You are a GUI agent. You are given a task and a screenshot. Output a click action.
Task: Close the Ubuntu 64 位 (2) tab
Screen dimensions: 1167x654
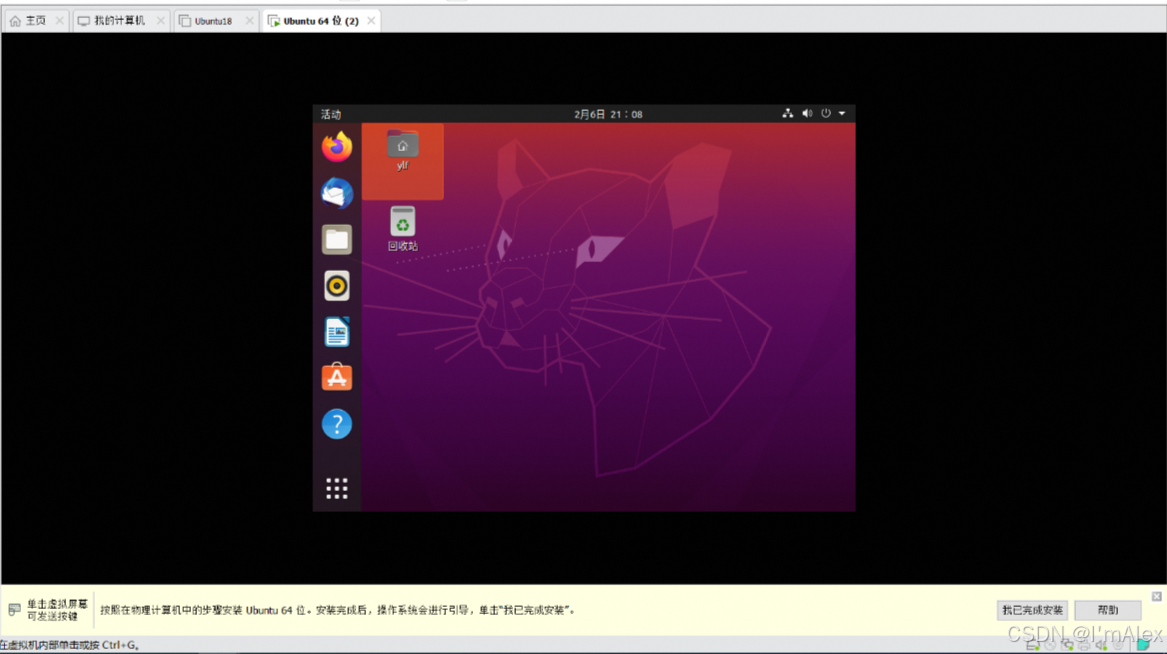click(x=371, y=21)
